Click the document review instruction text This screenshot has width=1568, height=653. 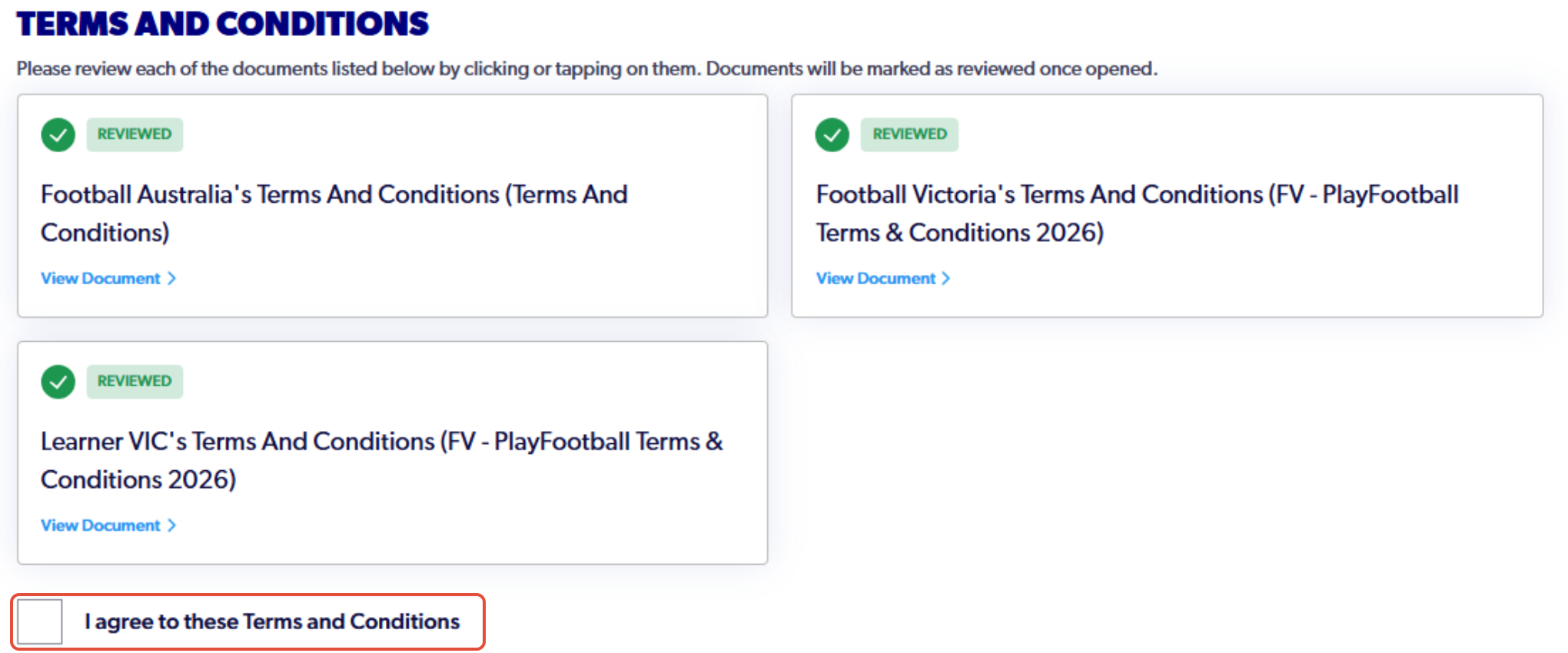(587, 68)
